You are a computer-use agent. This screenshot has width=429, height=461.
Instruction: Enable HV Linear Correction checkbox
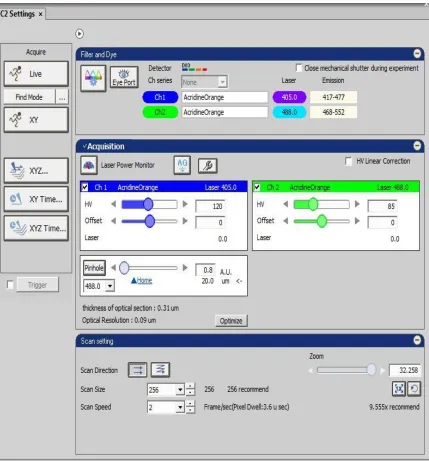tap(348, 161)
